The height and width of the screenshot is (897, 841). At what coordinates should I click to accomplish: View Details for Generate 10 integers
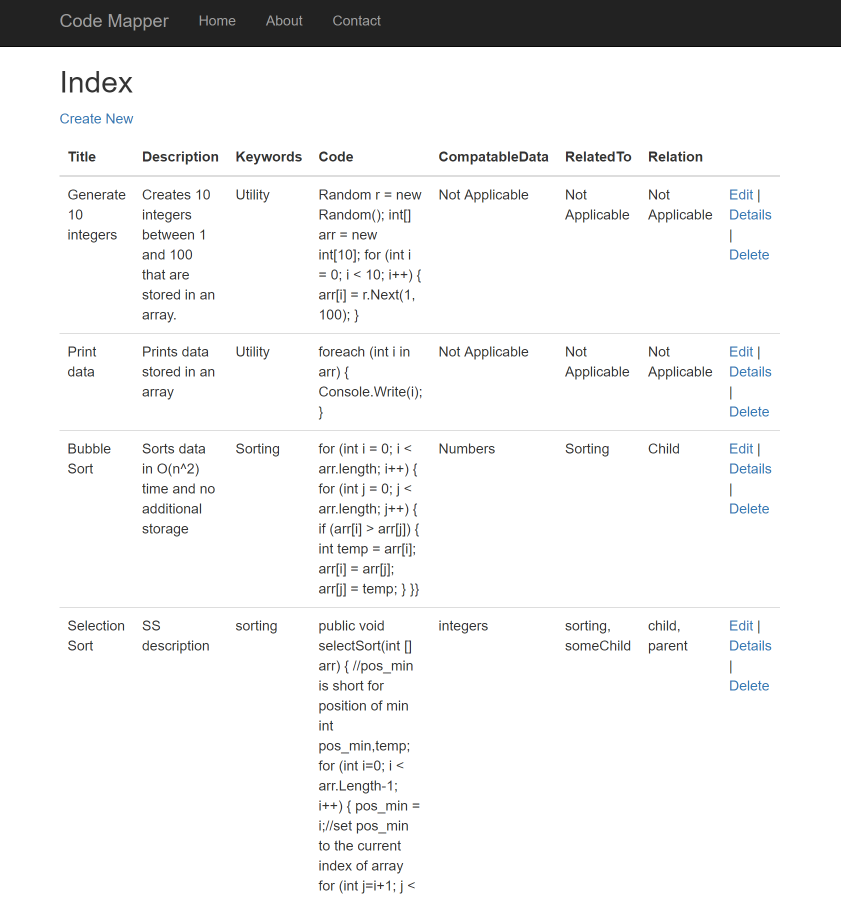pyautogui.click(x=750, y=215)
